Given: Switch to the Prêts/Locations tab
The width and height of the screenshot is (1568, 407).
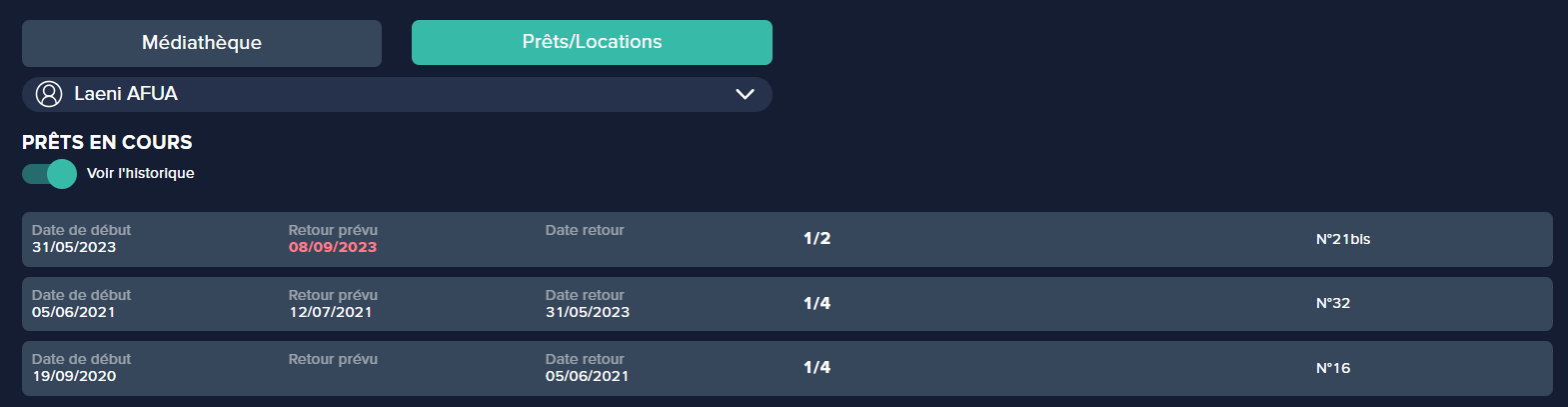Looking at the screenshot, I should (592, 42).
